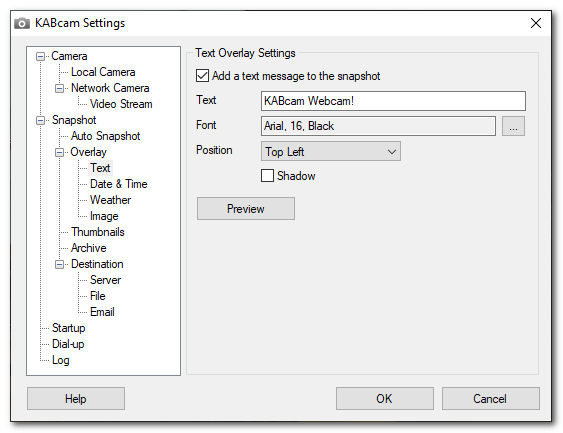The image size is (563, 433).
Task: Collapse the Destination tree node
Action: 60,265
